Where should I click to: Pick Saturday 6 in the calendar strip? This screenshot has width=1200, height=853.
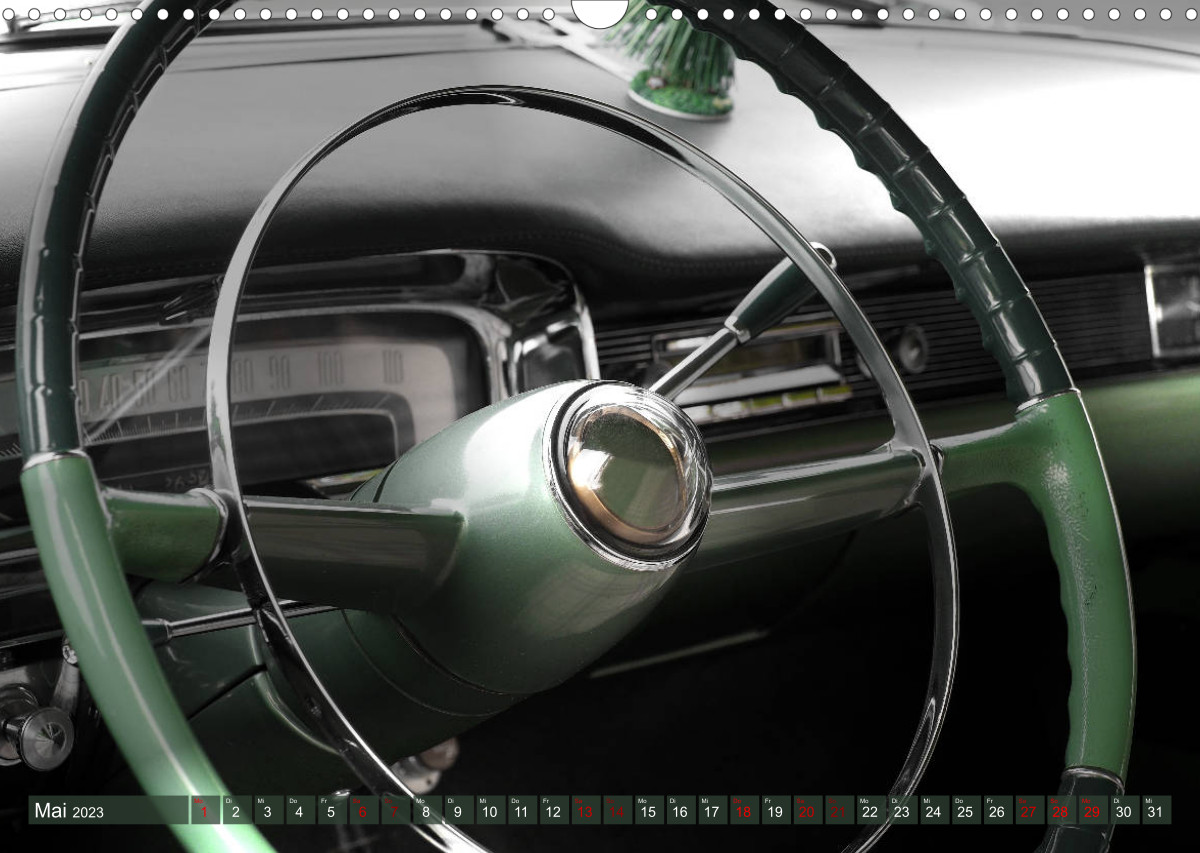click(362, 810)
